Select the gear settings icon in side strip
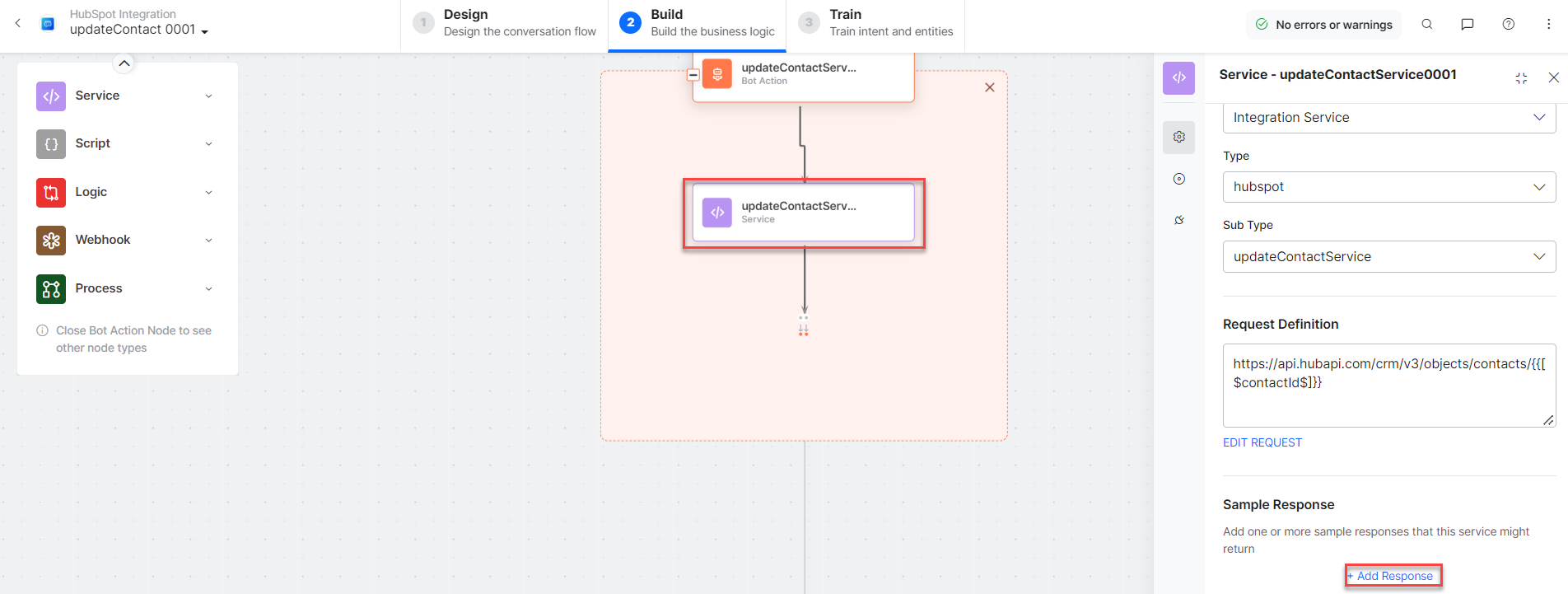This screenshot has height=594, width=1568. [x=1179, y=137]
